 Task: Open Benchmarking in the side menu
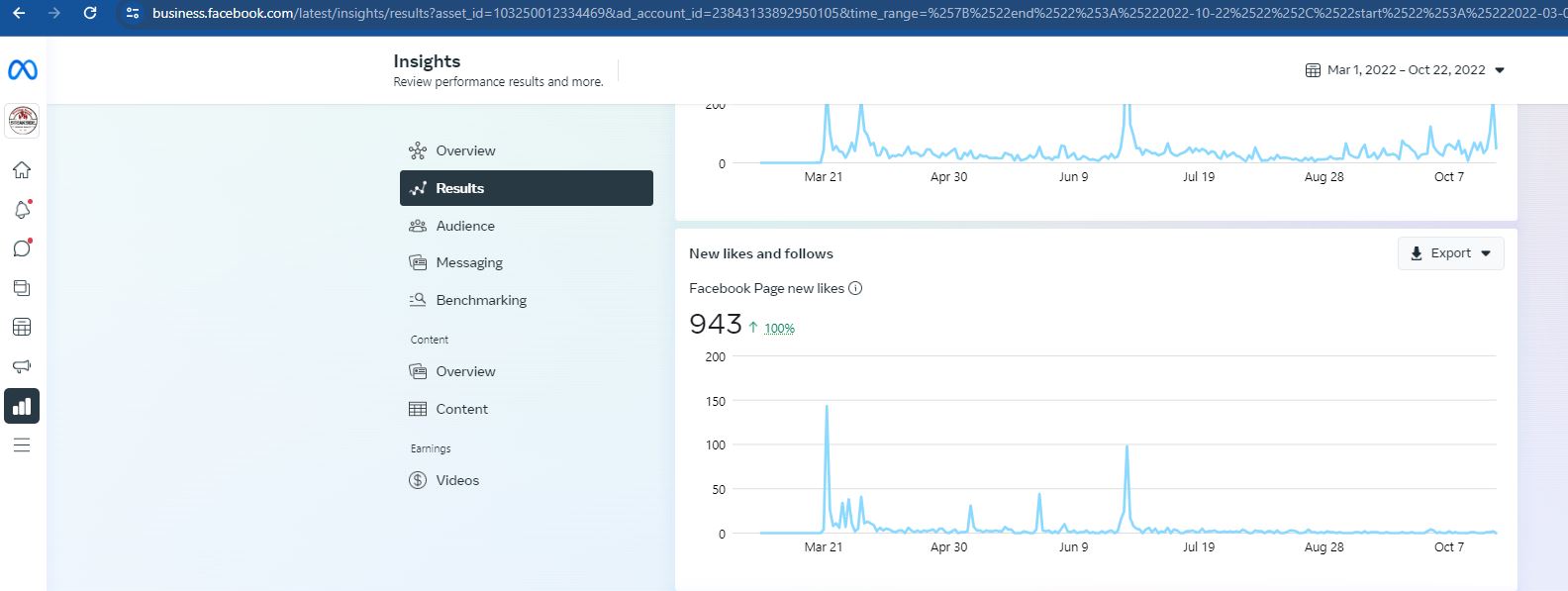[x=480, y=300]
